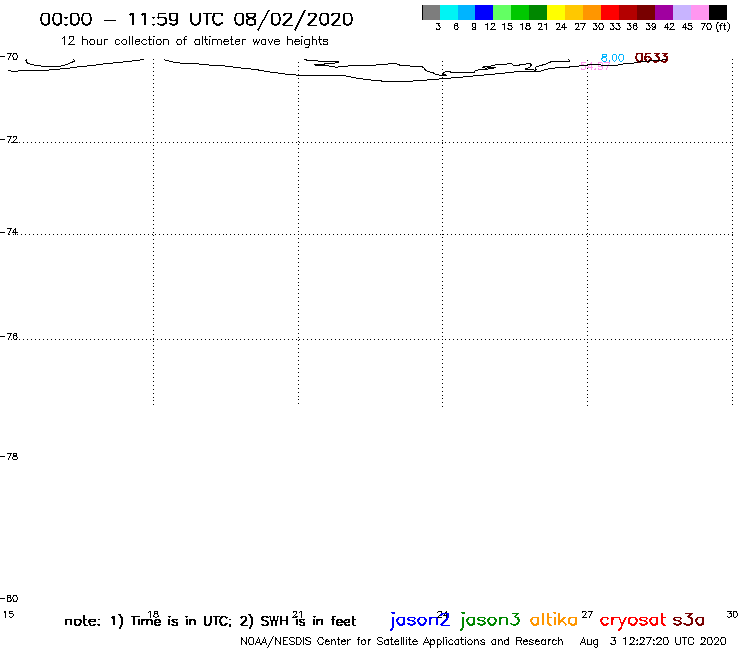Pick the pink 70 ft legend swatch
Screen dimensions: 740x650
pyautogui.click(x=700, y=12)
